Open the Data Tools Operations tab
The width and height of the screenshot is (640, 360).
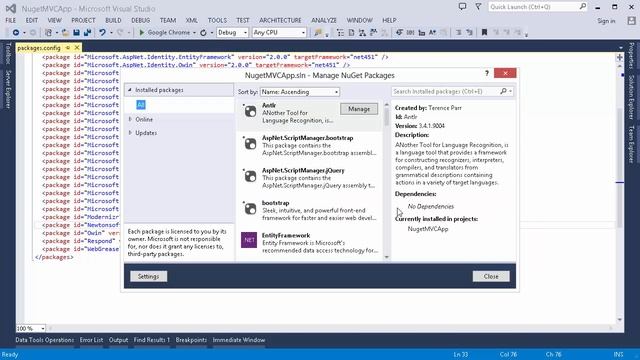click(45, 340)
